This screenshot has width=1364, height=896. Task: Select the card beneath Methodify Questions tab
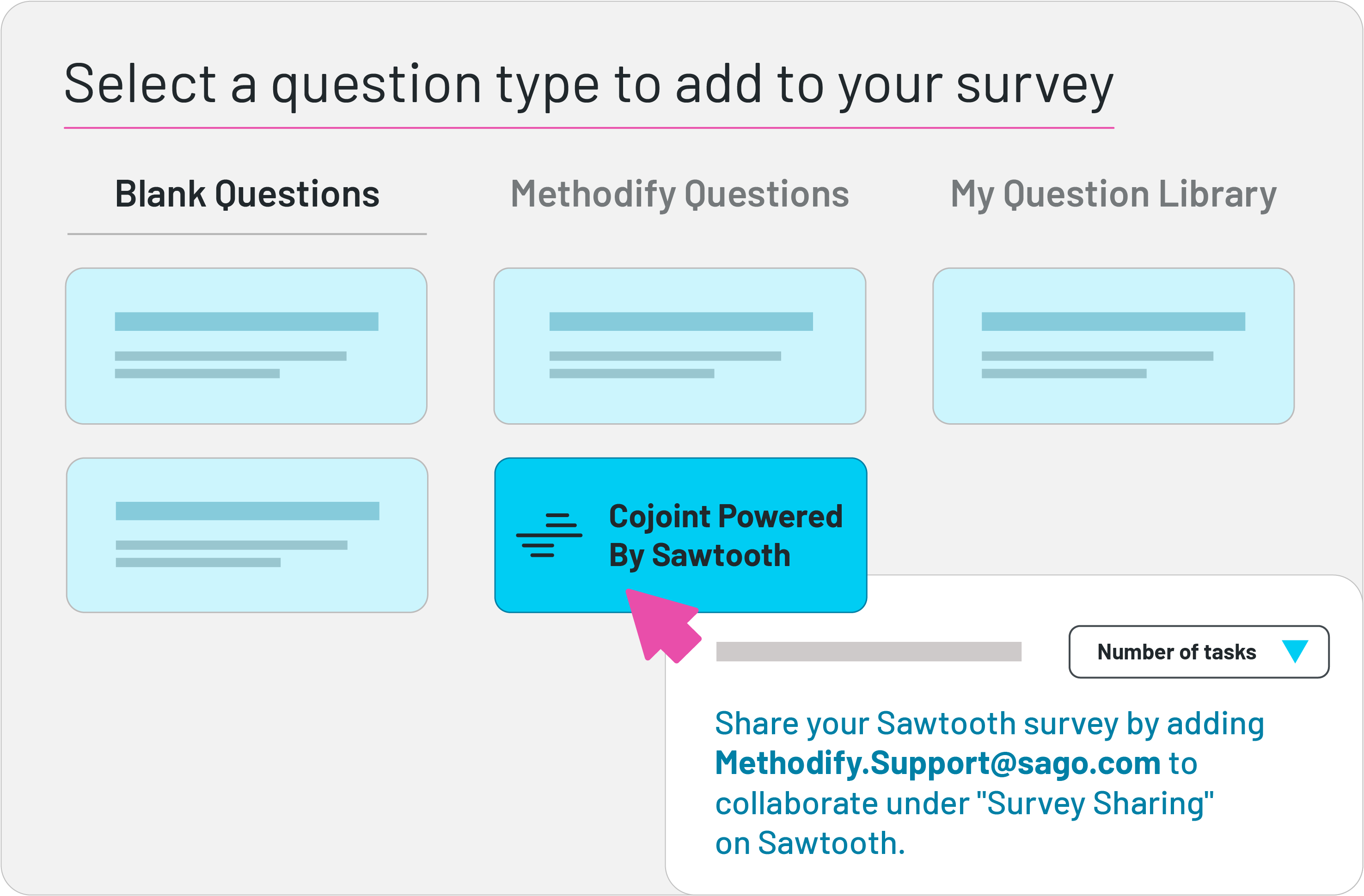[x=680, y=346]
